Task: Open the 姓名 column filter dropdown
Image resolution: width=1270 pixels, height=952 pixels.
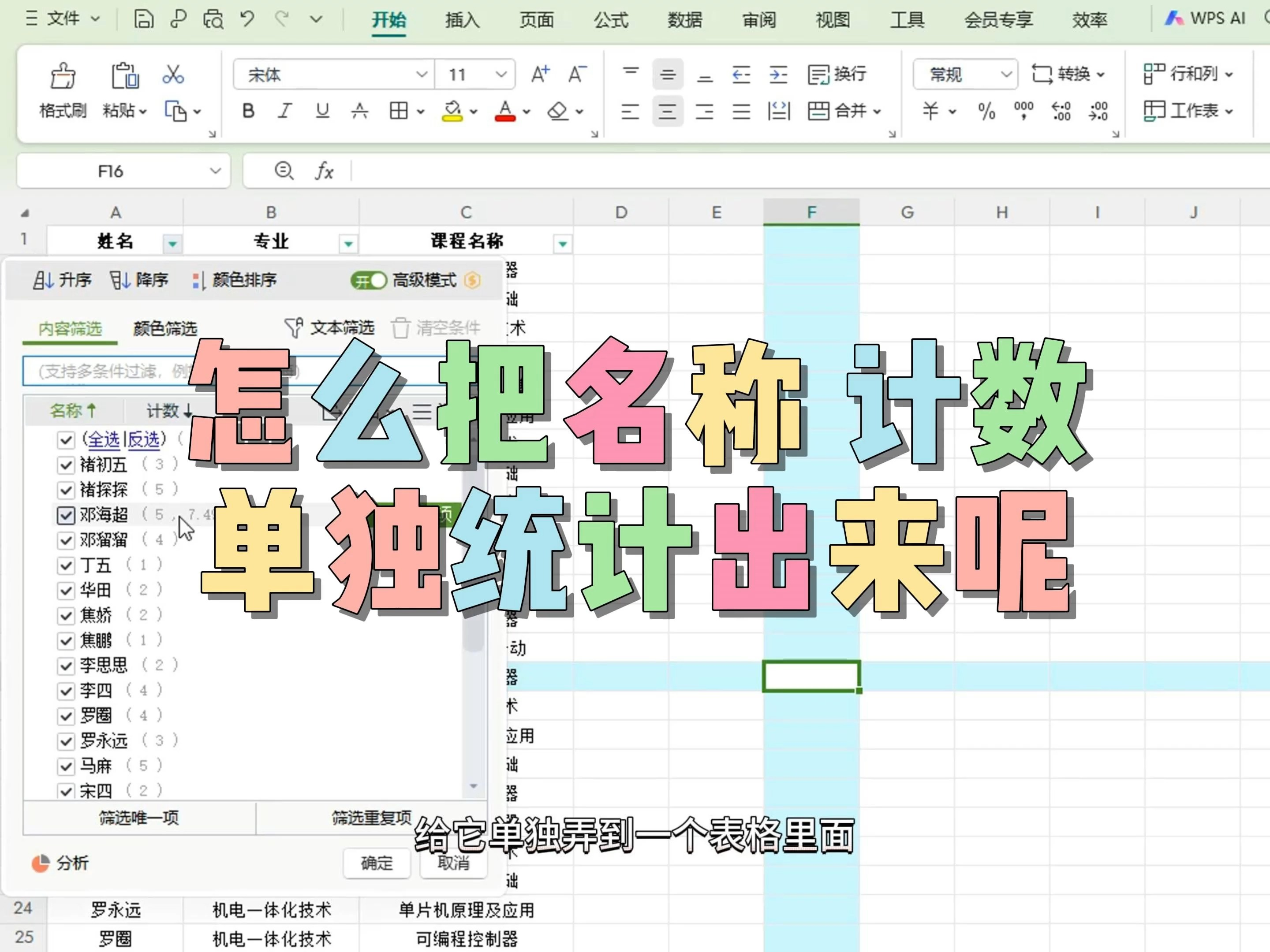Action: coord(172,243)
